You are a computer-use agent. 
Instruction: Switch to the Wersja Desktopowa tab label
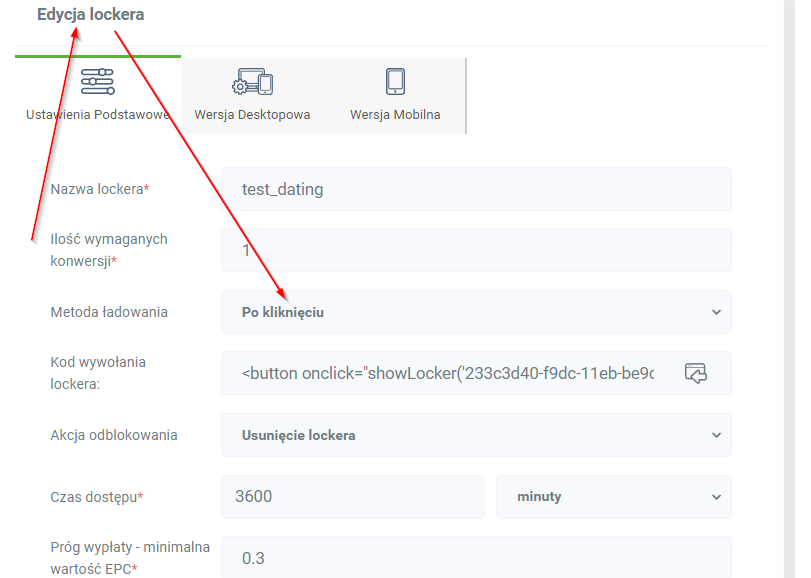252,114
